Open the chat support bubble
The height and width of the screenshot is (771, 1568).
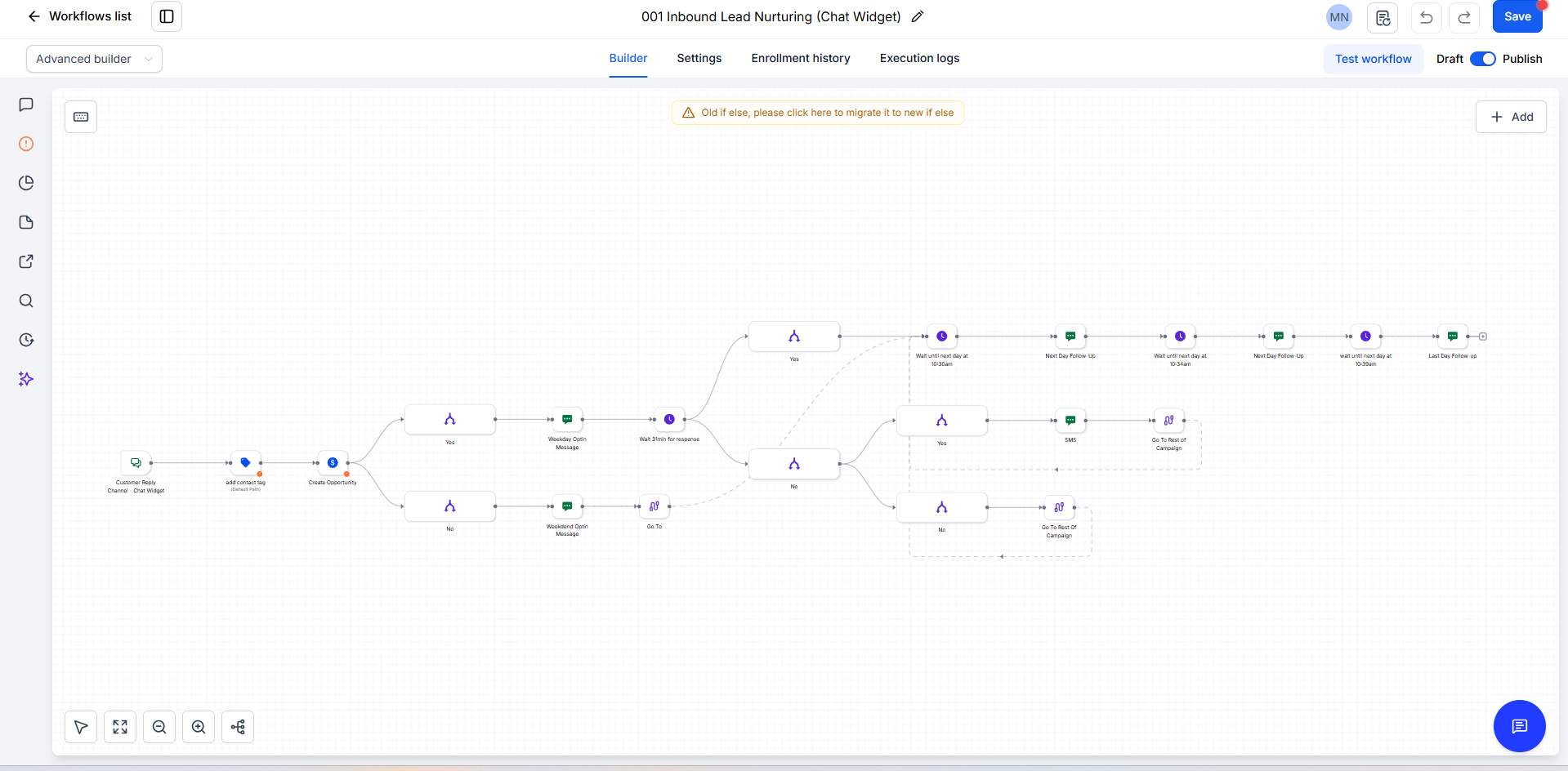click(x=1519, y=726)
